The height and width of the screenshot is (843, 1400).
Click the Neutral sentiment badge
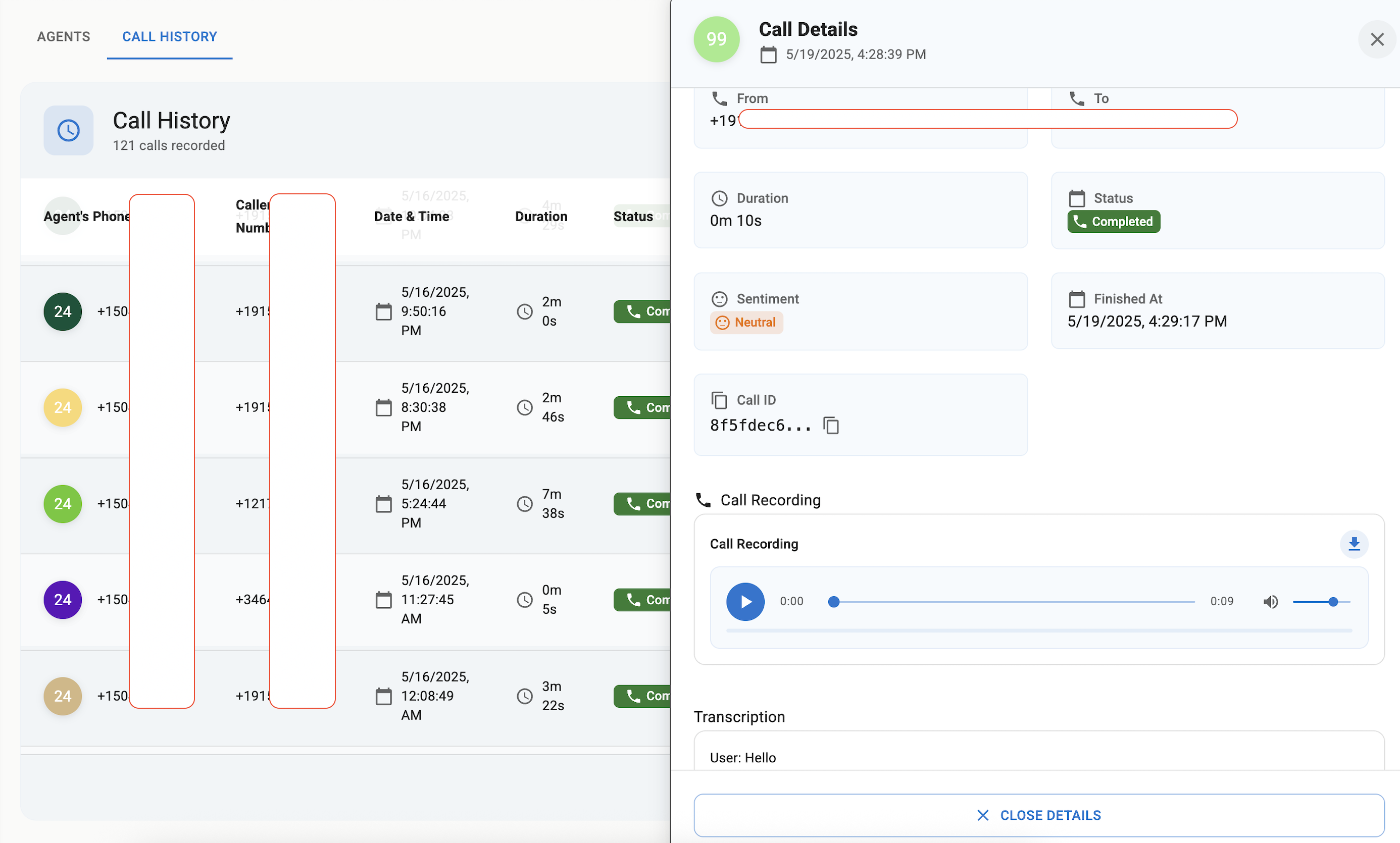point(746,323)
